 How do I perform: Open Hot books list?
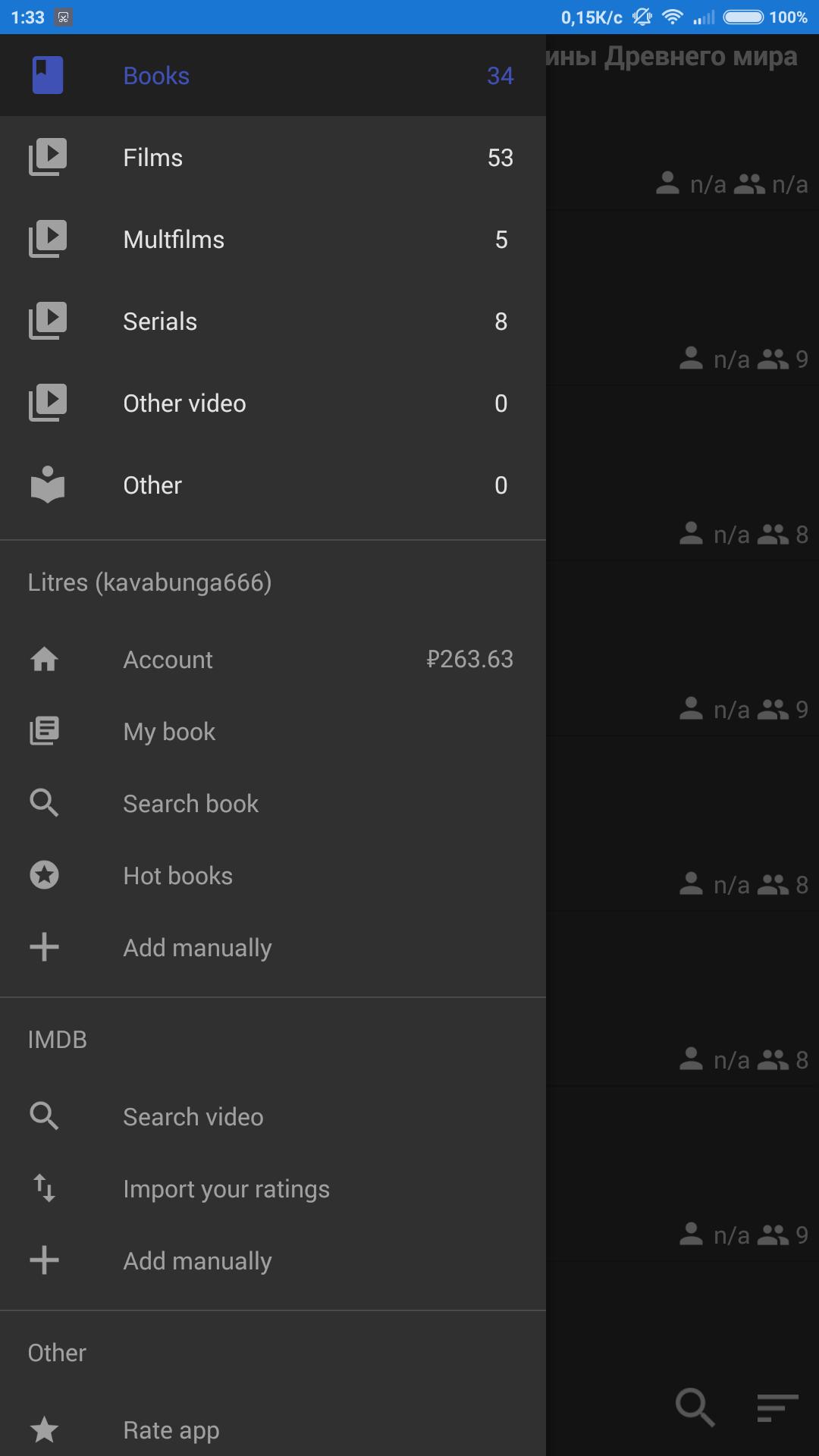(x=177, y=876)
